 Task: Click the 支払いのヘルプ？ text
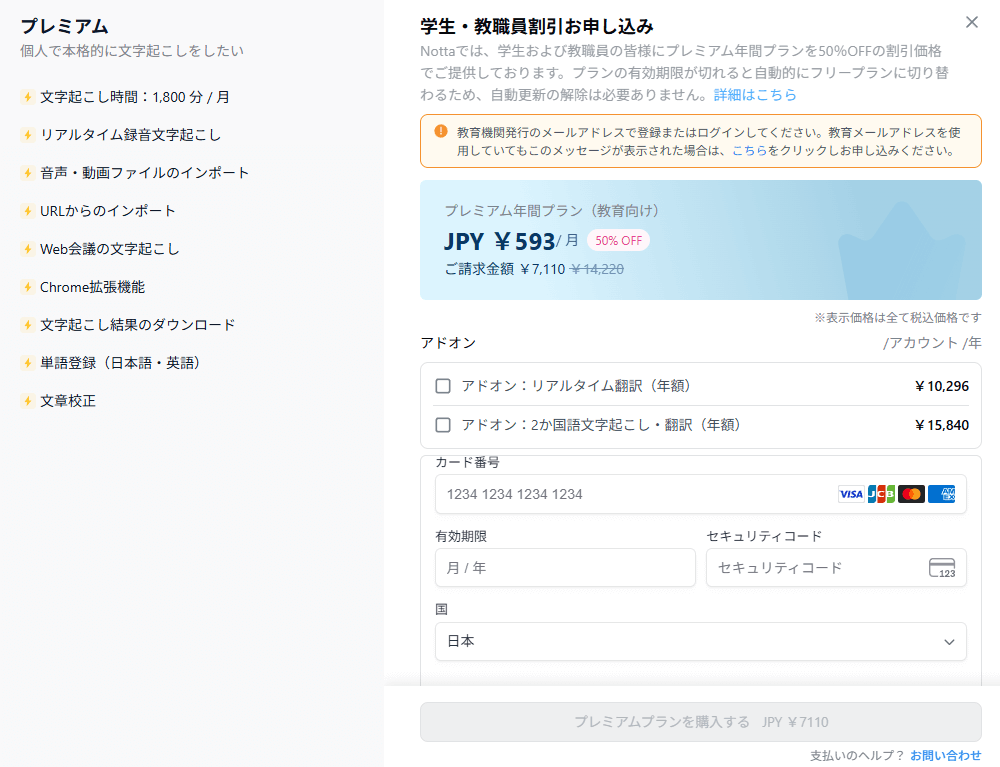tap(857, 756)
